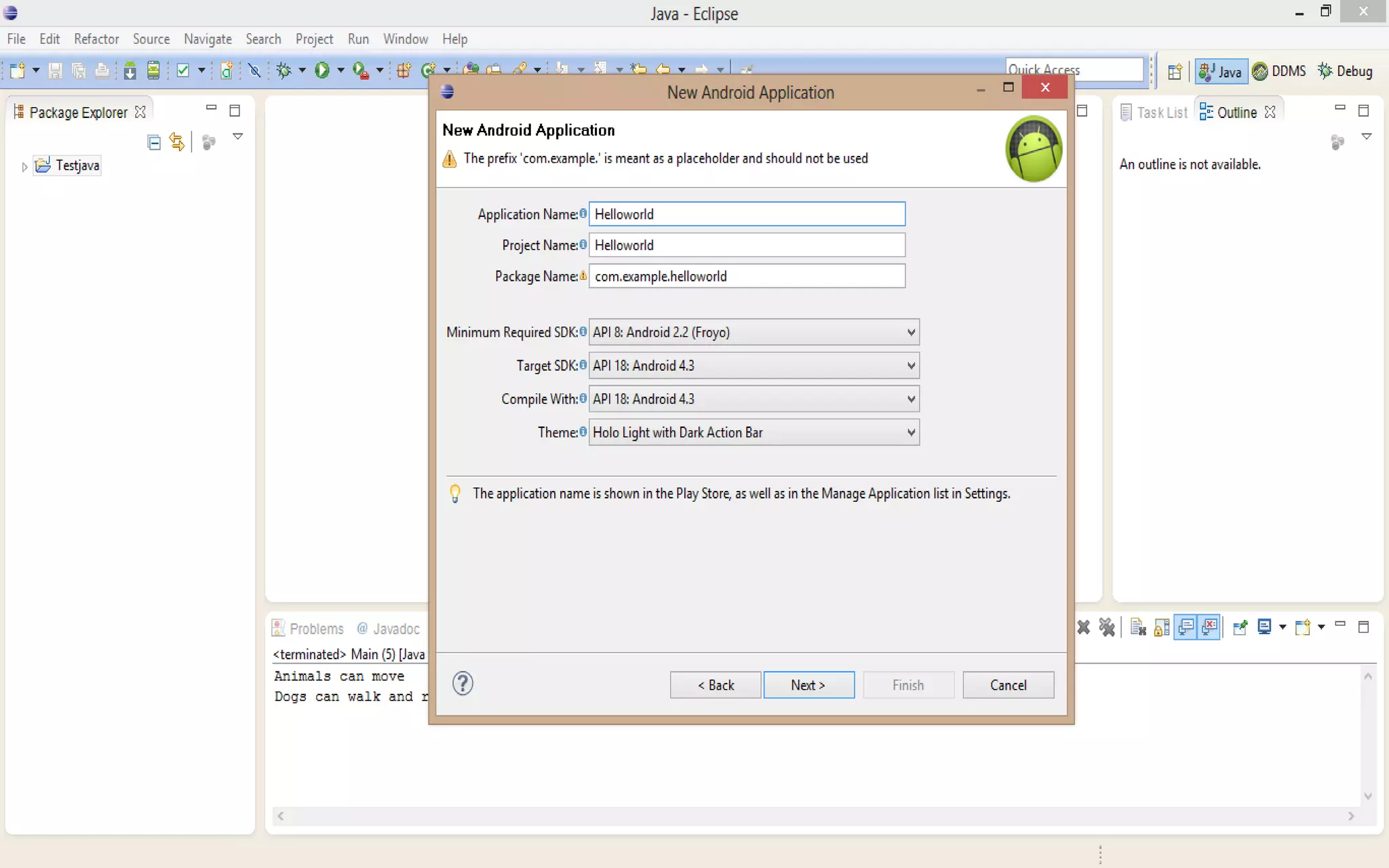This screenshot has height=868, width=1389.
Task: Click the Print toolbar icon
Action: [102, 70]
